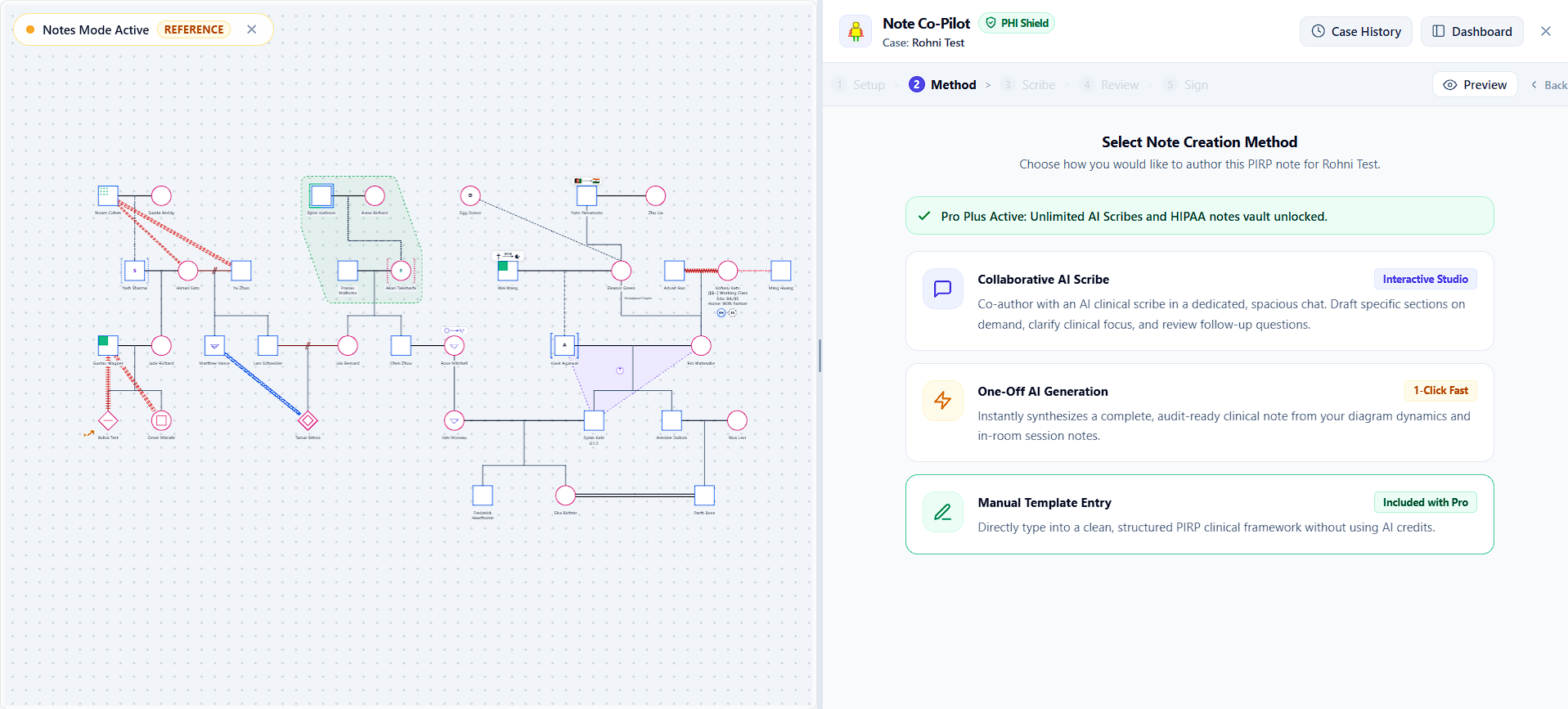
Task: Click the 1-Click Fast tag
Action: [1440, 390]
